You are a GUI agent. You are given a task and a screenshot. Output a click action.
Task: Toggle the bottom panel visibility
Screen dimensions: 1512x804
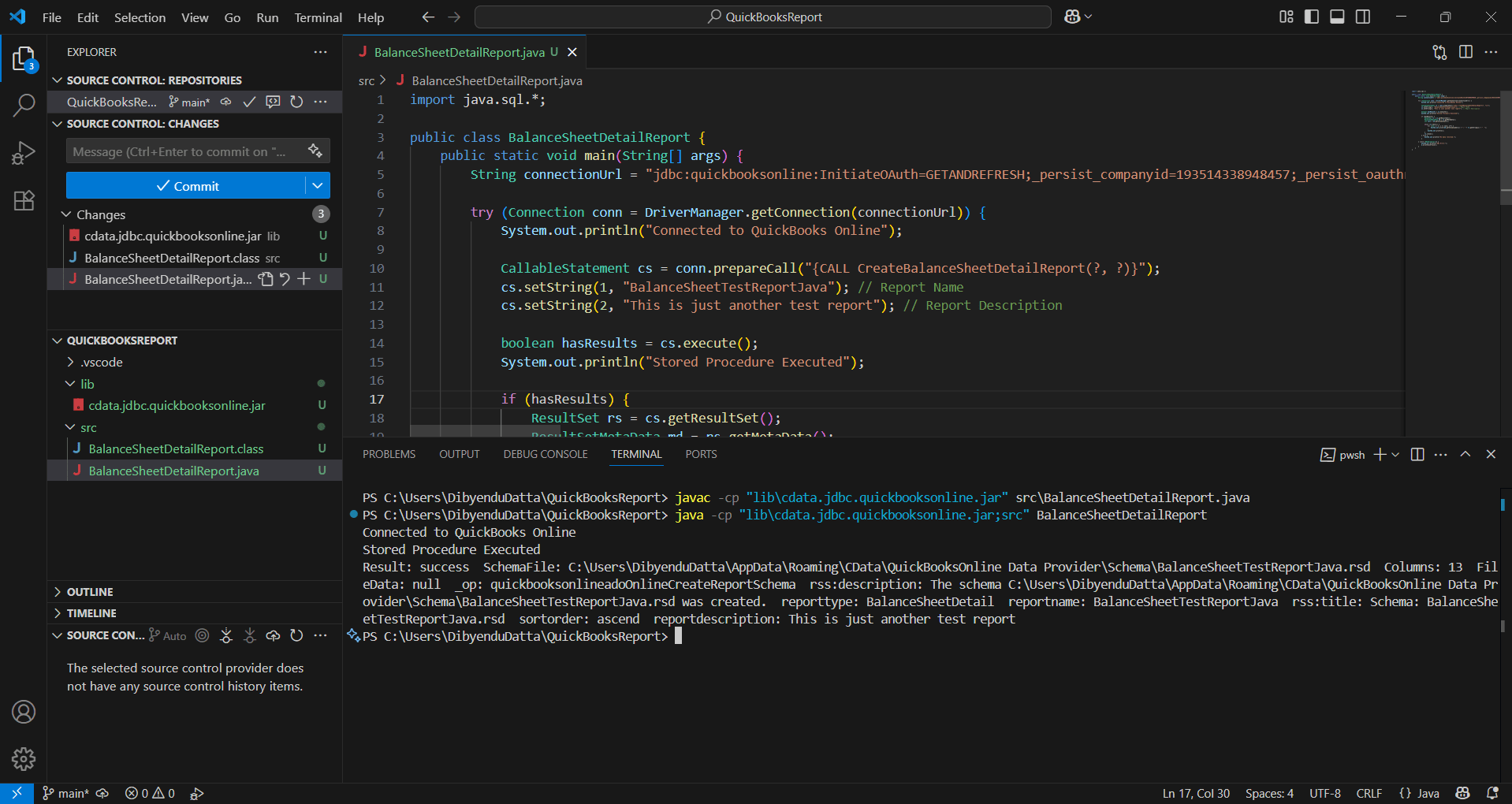[1337, 17]
